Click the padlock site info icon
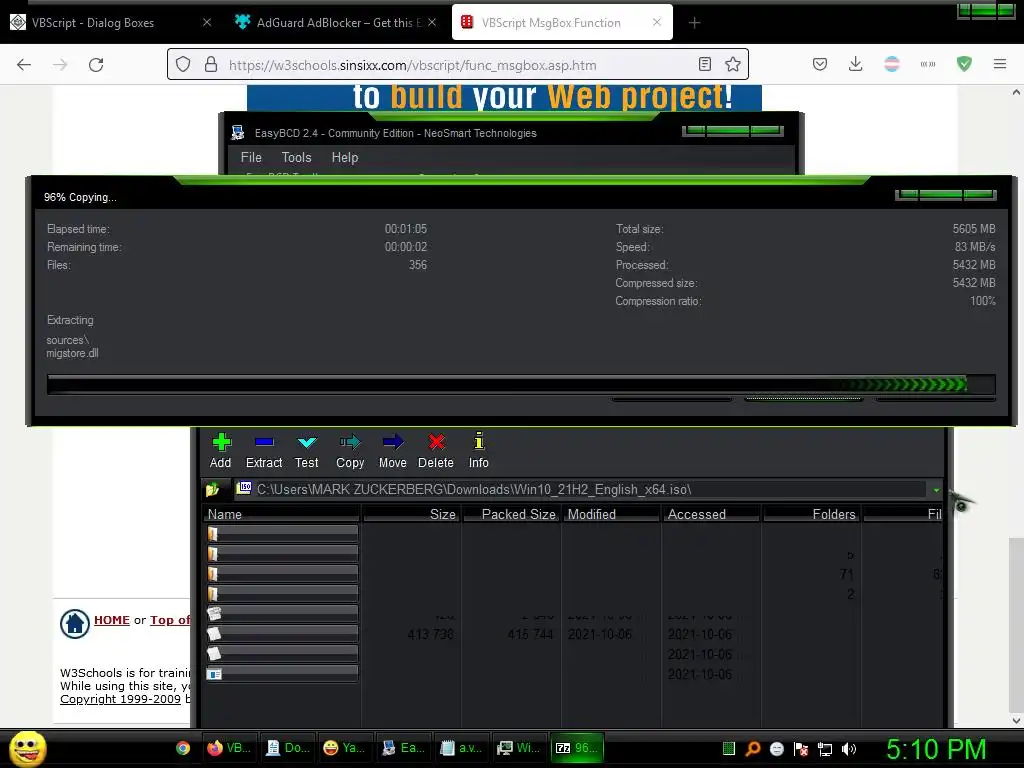Screen dimensions: 1024x768 210,65
